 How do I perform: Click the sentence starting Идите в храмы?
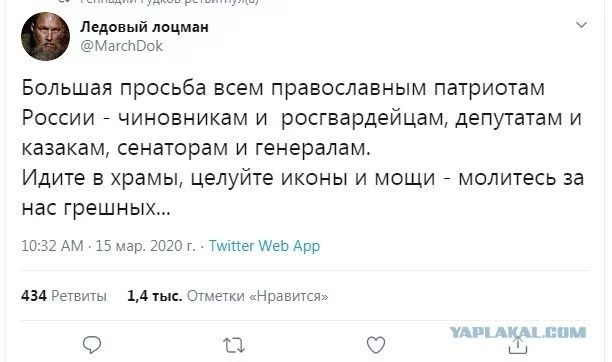(x=303, y=192)
